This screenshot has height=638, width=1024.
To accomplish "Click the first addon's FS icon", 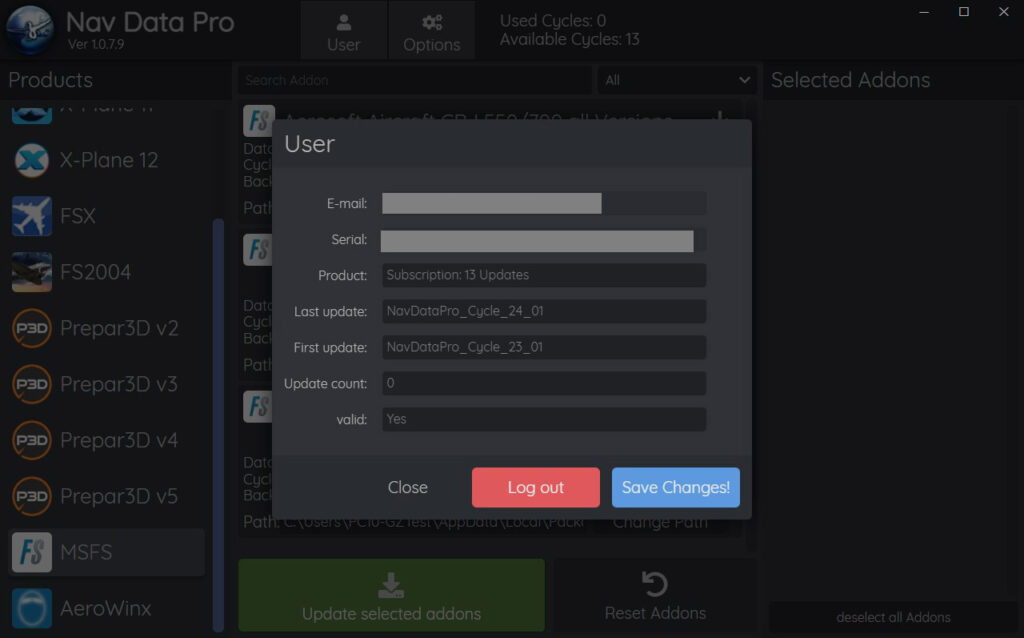I will tap(258, 121).
